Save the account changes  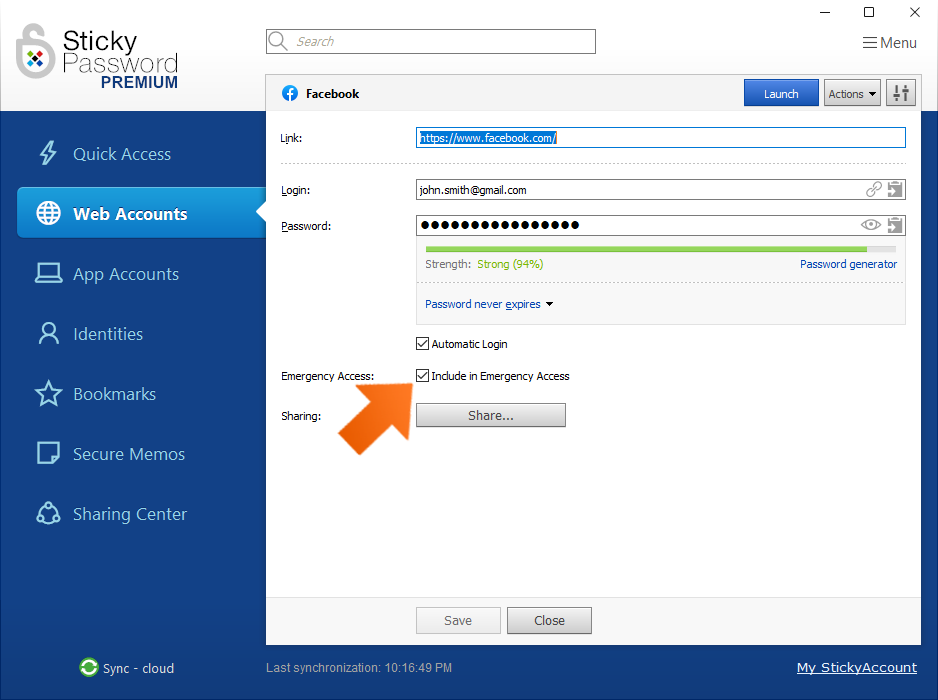point(458,620)
